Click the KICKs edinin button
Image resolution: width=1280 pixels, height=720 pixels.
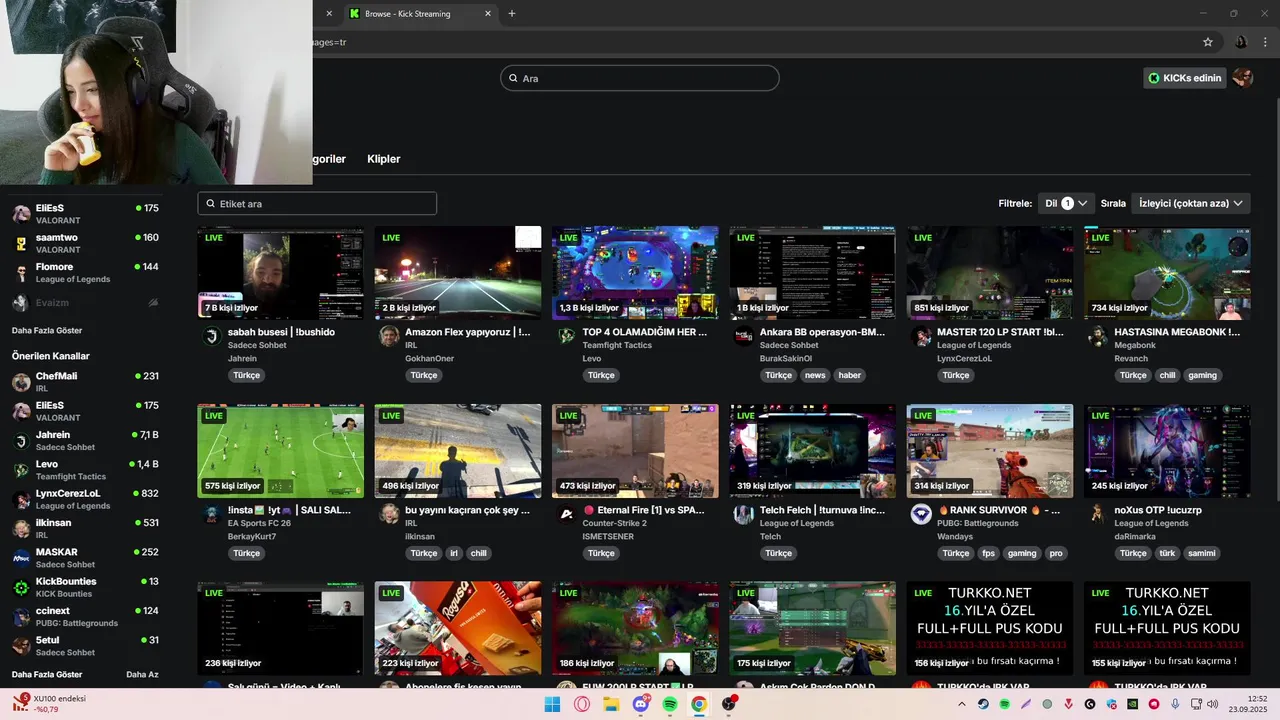click(1185, 78)
